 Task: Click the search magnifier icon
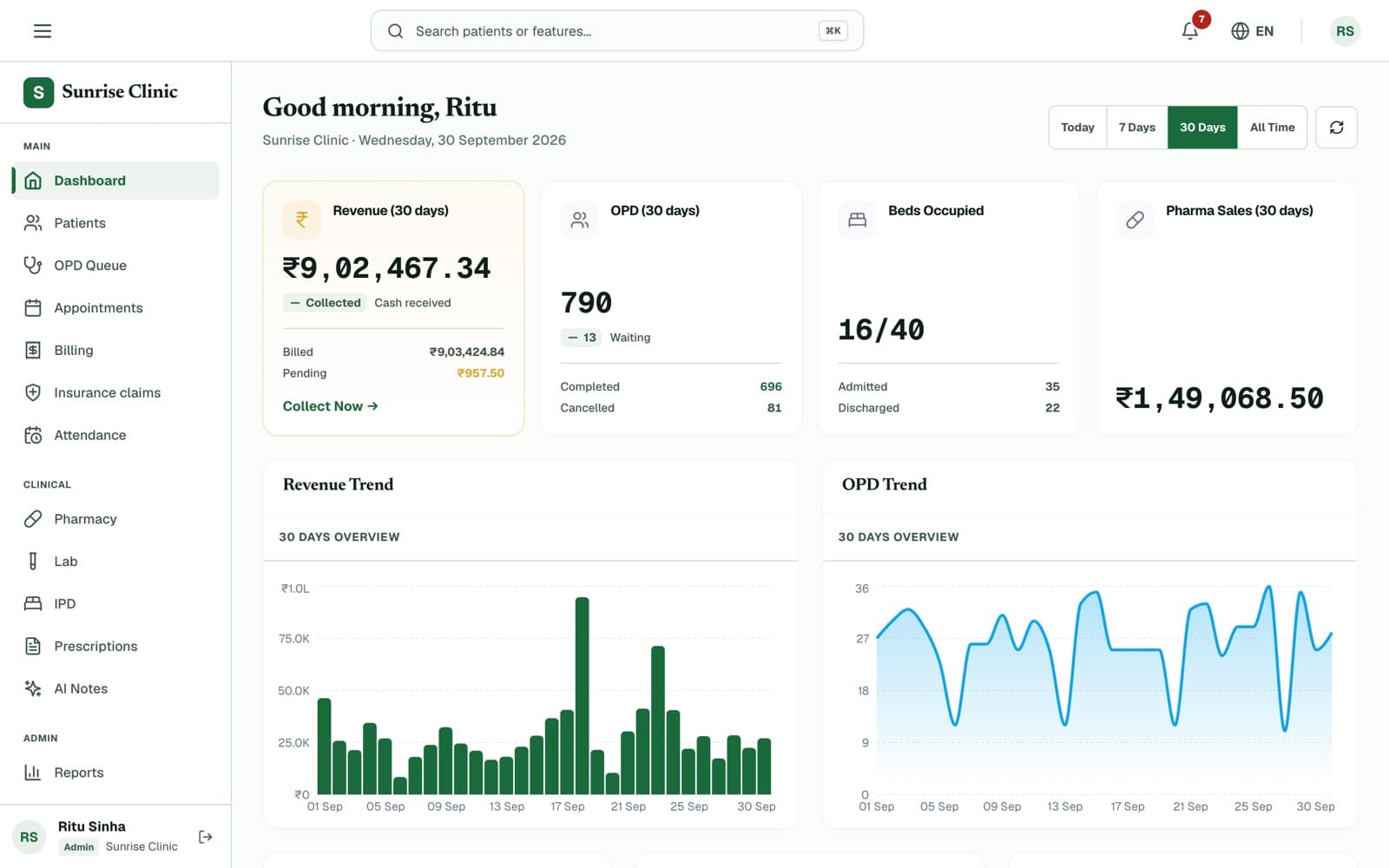point(395,31)
